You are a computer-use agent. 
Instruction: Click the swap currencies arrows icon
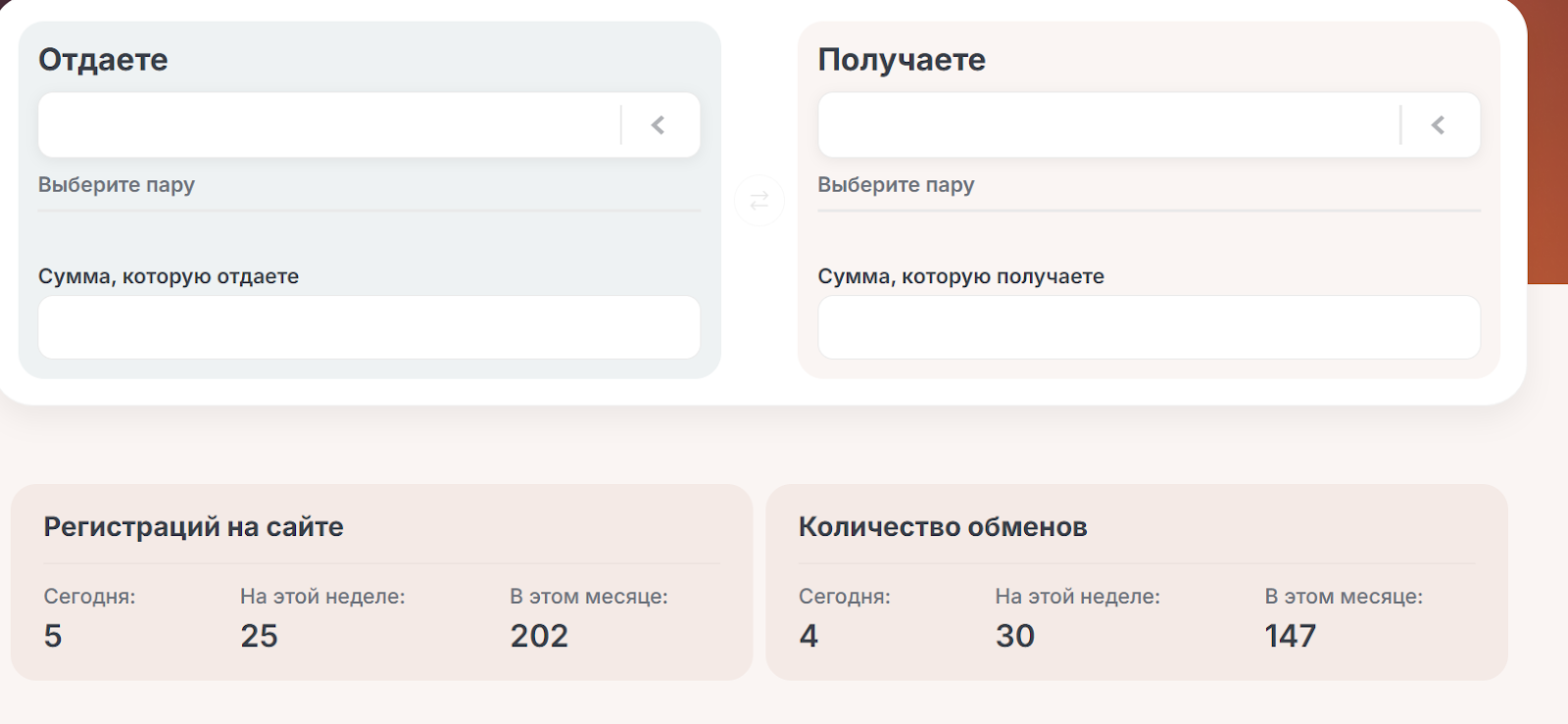(x=759, y=201)
